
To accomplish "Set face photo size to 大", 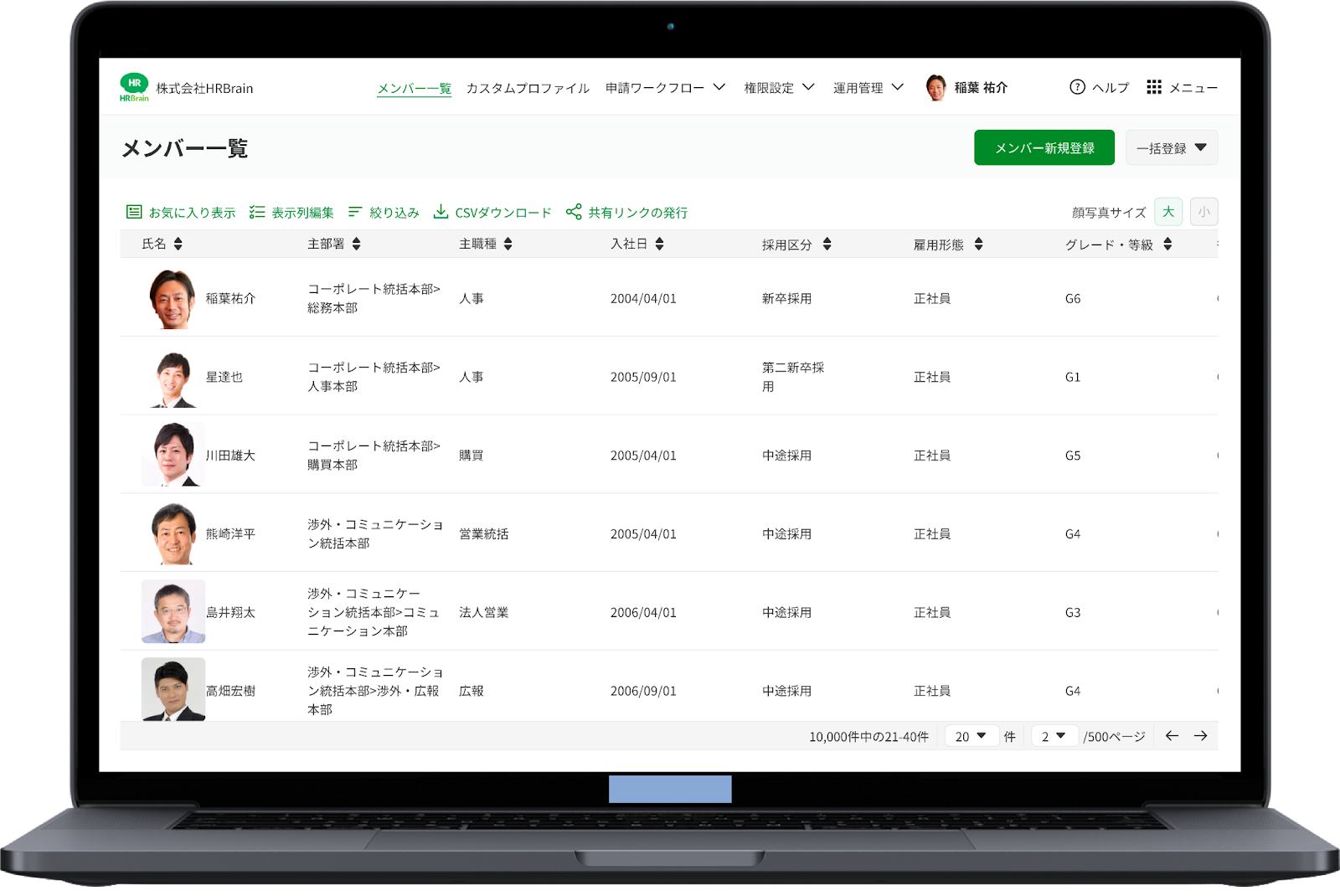I will click(x=1168, y=212).
